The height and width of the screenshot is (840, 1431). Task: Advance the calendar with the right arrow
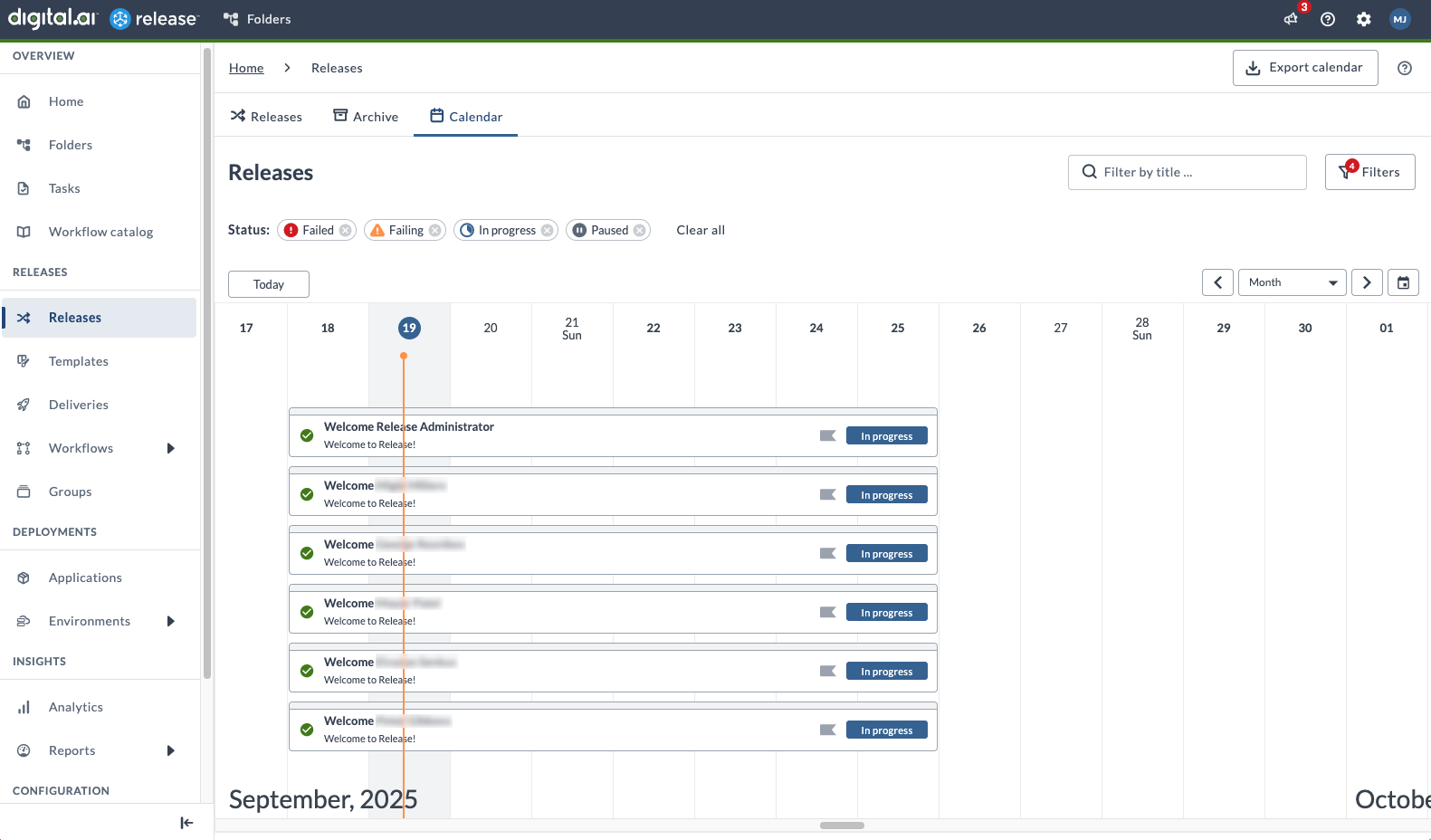point(1367,282)
